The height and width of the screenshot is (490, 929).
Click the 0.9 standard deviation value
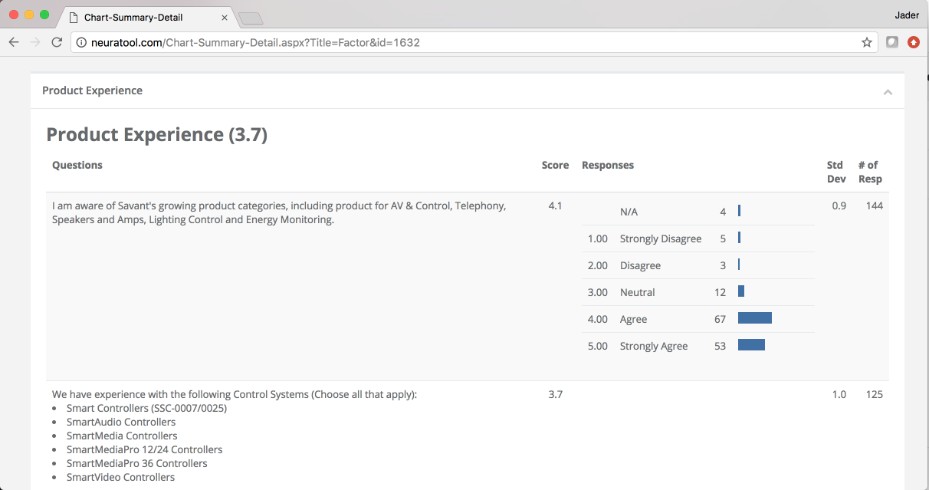click(x=839, y=206)
